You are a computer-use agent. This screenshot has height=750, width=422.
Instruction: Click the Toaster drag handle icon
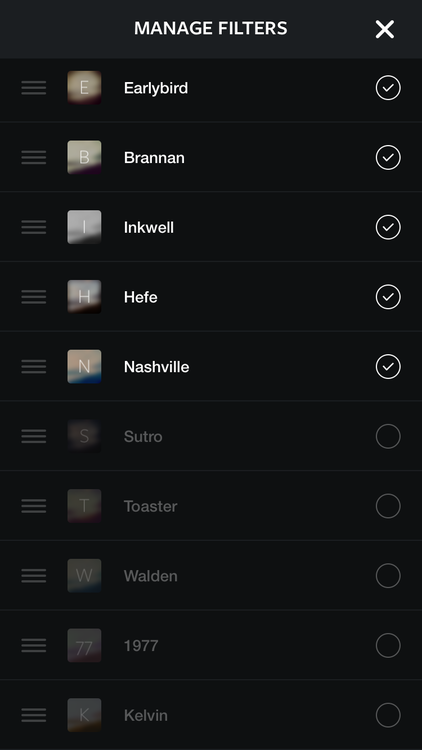coord(33,506)
